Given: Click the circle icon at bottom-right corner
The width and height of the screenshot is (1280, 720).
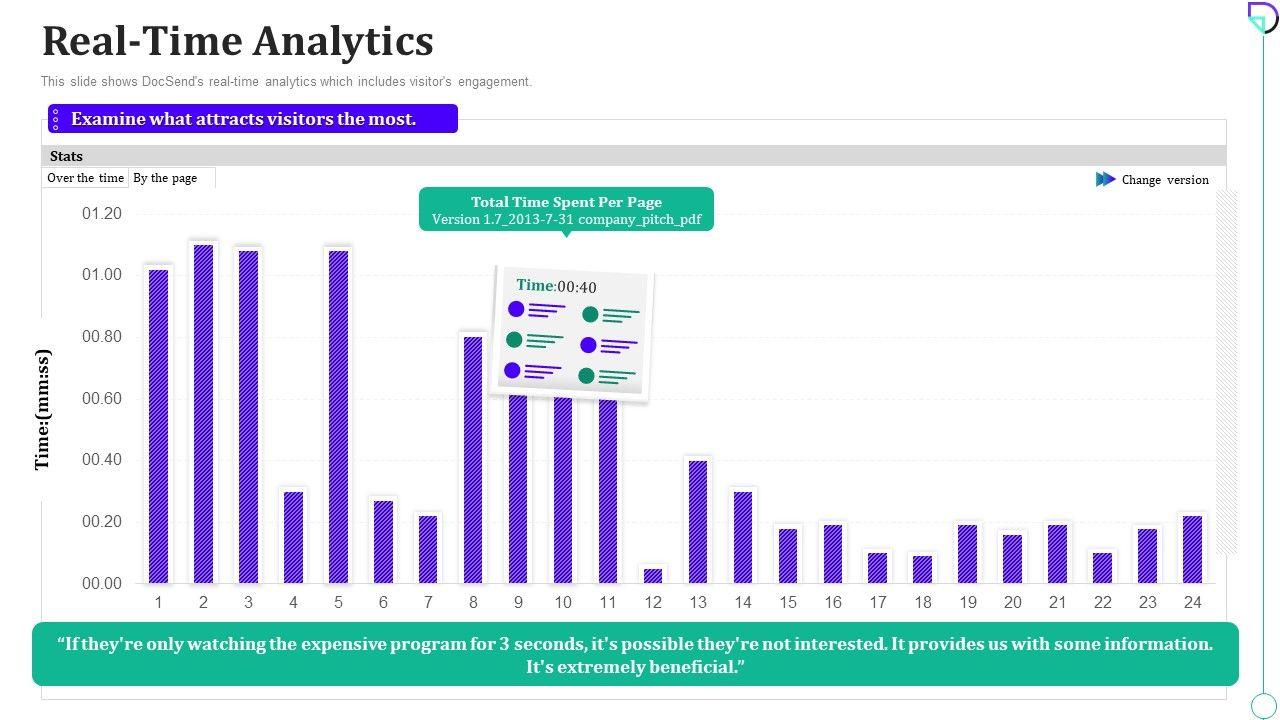Looking at the screenshot, I should point(1264,705).
